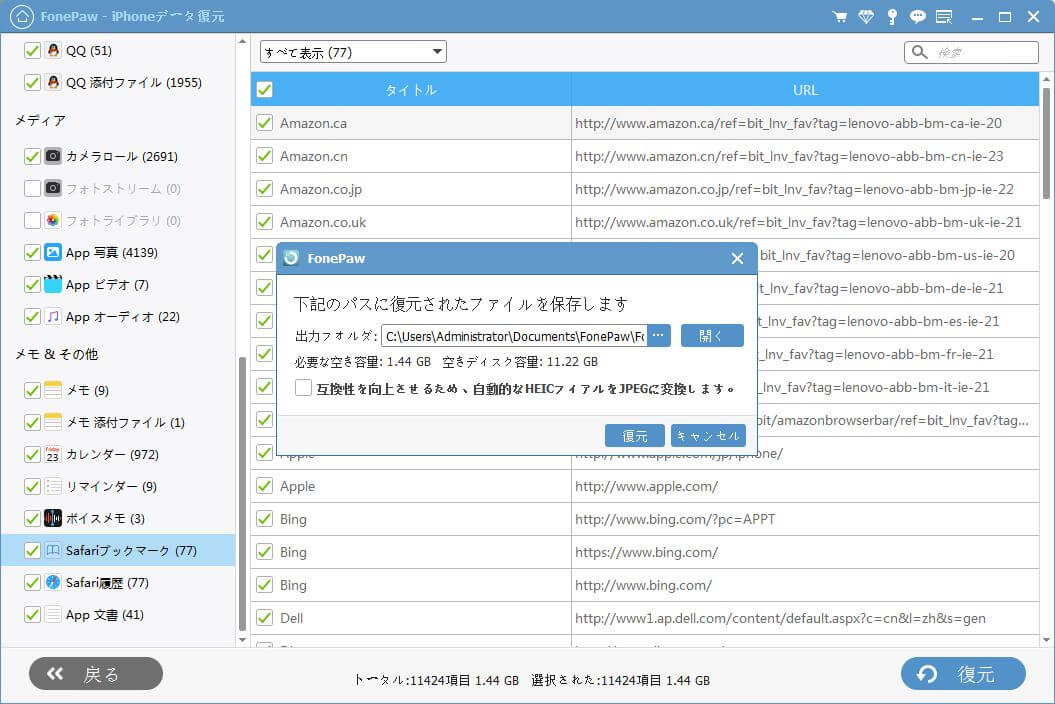Toggle the select-all checkbox in table header
The image size is (1055, 704).
tap(264, 90)
